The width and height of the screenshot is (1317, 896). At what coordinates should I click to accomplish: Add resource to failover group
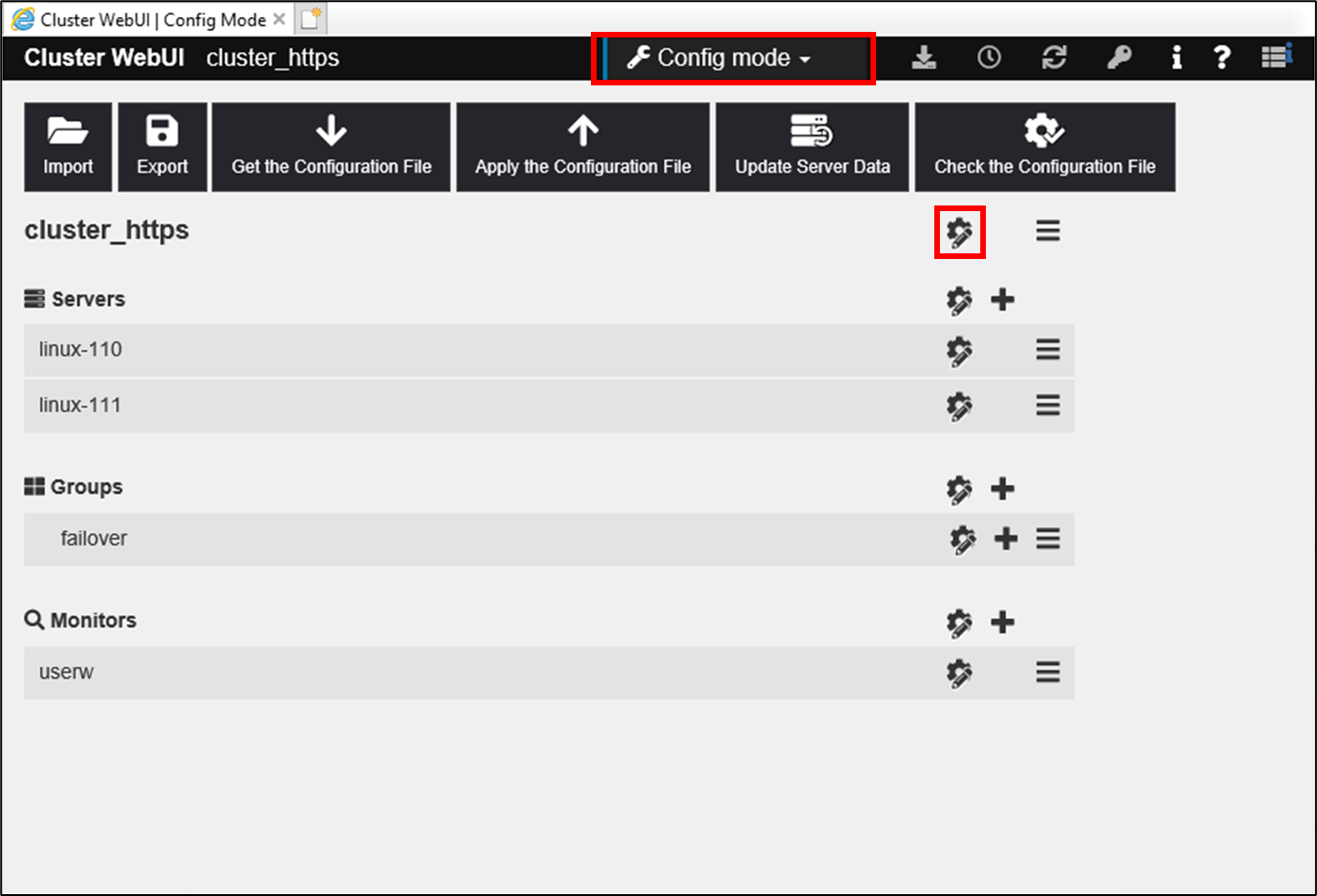pyautogui.click(x=1006, y=539)
